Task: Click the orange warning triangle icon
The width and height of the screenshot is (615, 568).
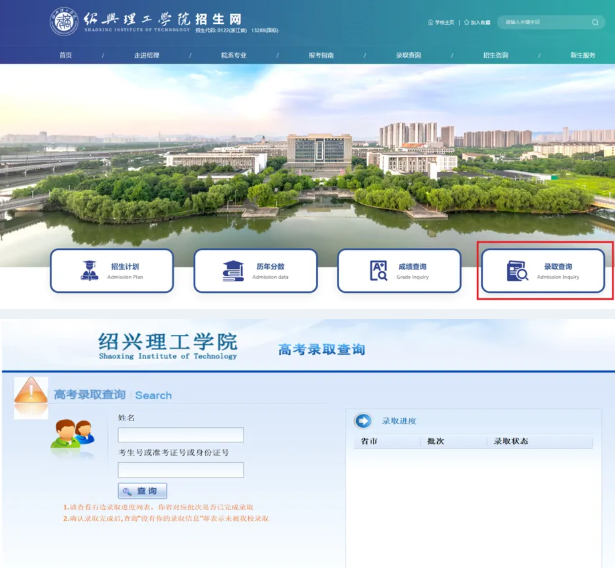Action: [x=31, y=390]
